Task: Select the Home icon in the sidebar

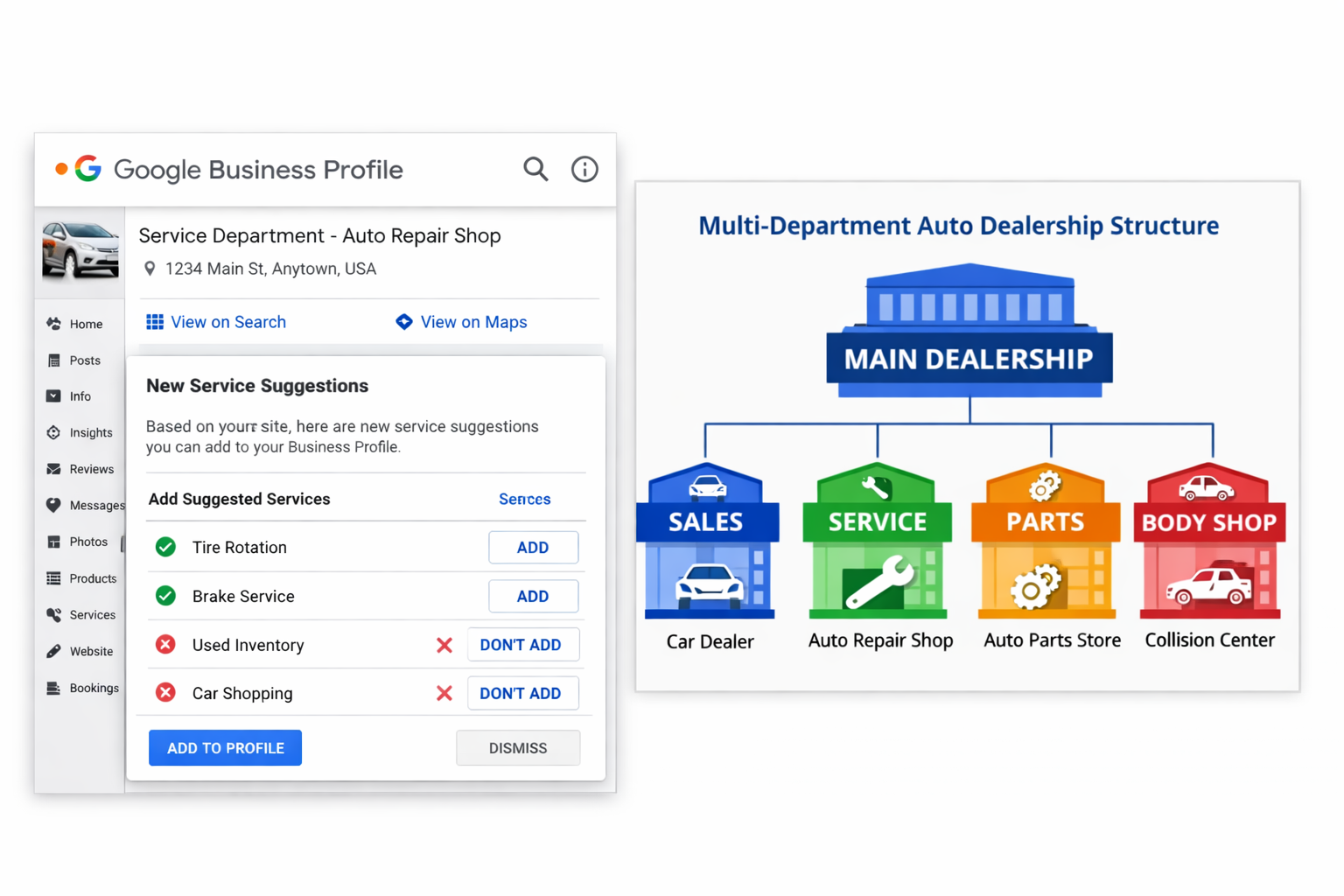Action: (x=53, y=323)
